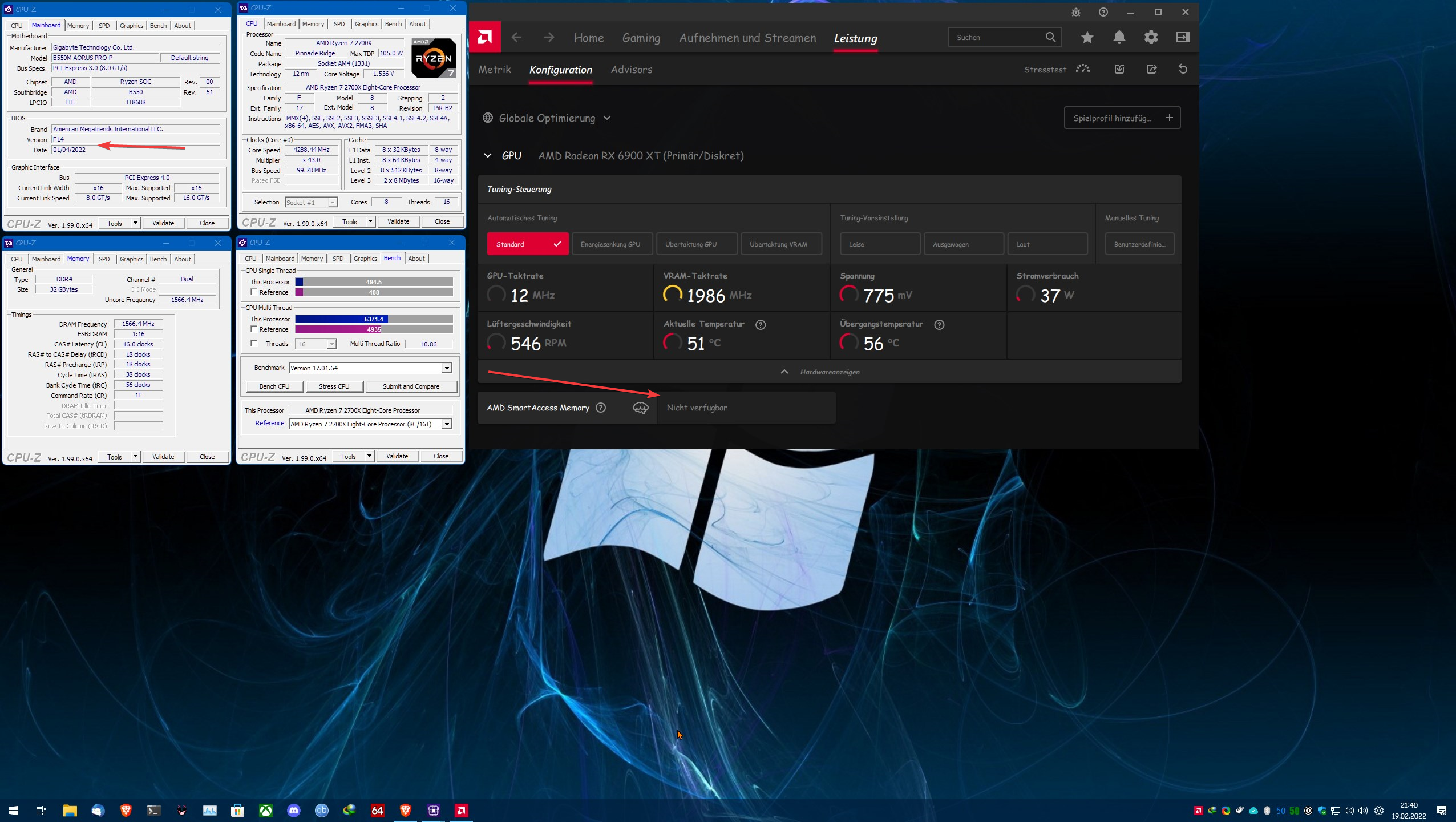Open the Gaming menu tab
This screenshot has height=822, width=1456.
tap(641, 38)
